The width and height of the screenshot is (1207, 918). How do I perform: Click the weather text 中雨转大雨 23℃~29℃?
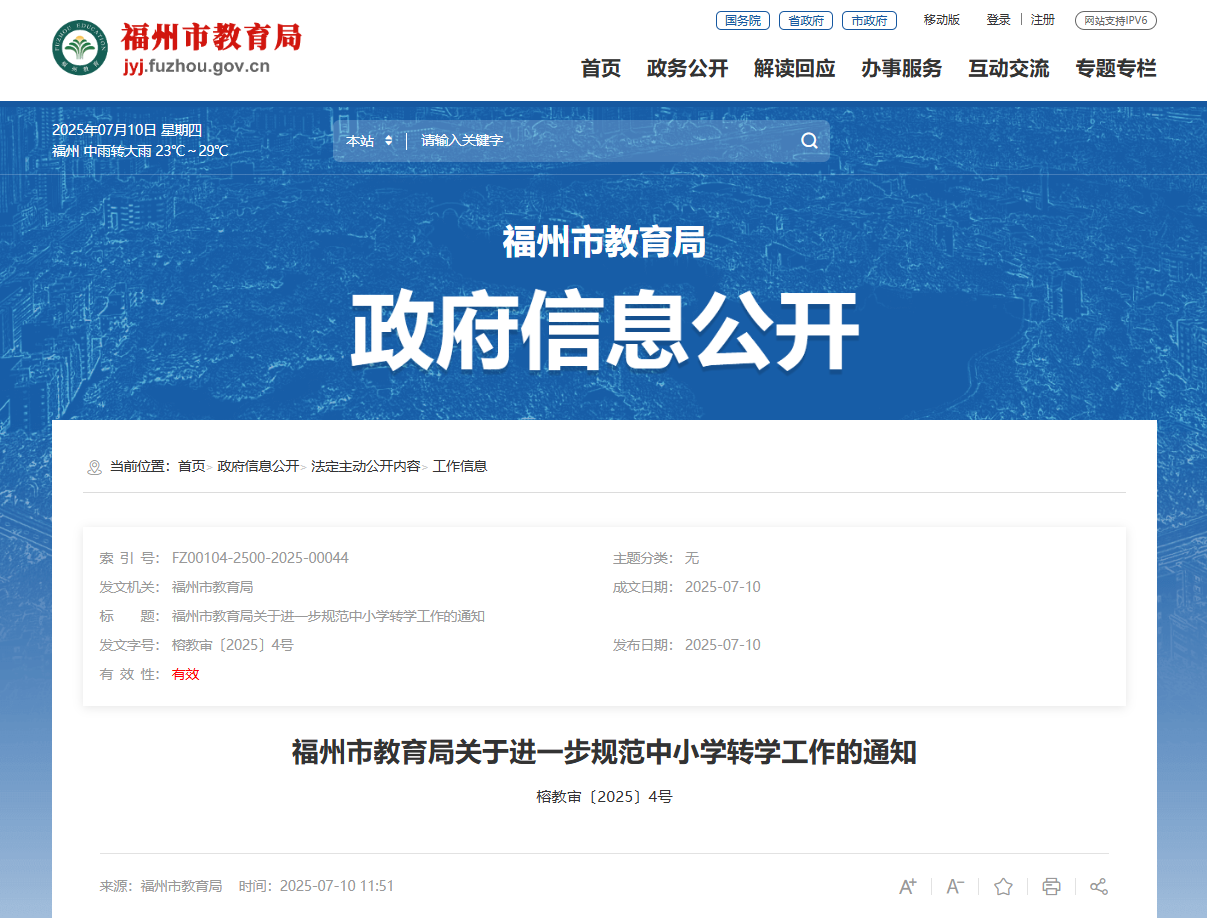156,151
